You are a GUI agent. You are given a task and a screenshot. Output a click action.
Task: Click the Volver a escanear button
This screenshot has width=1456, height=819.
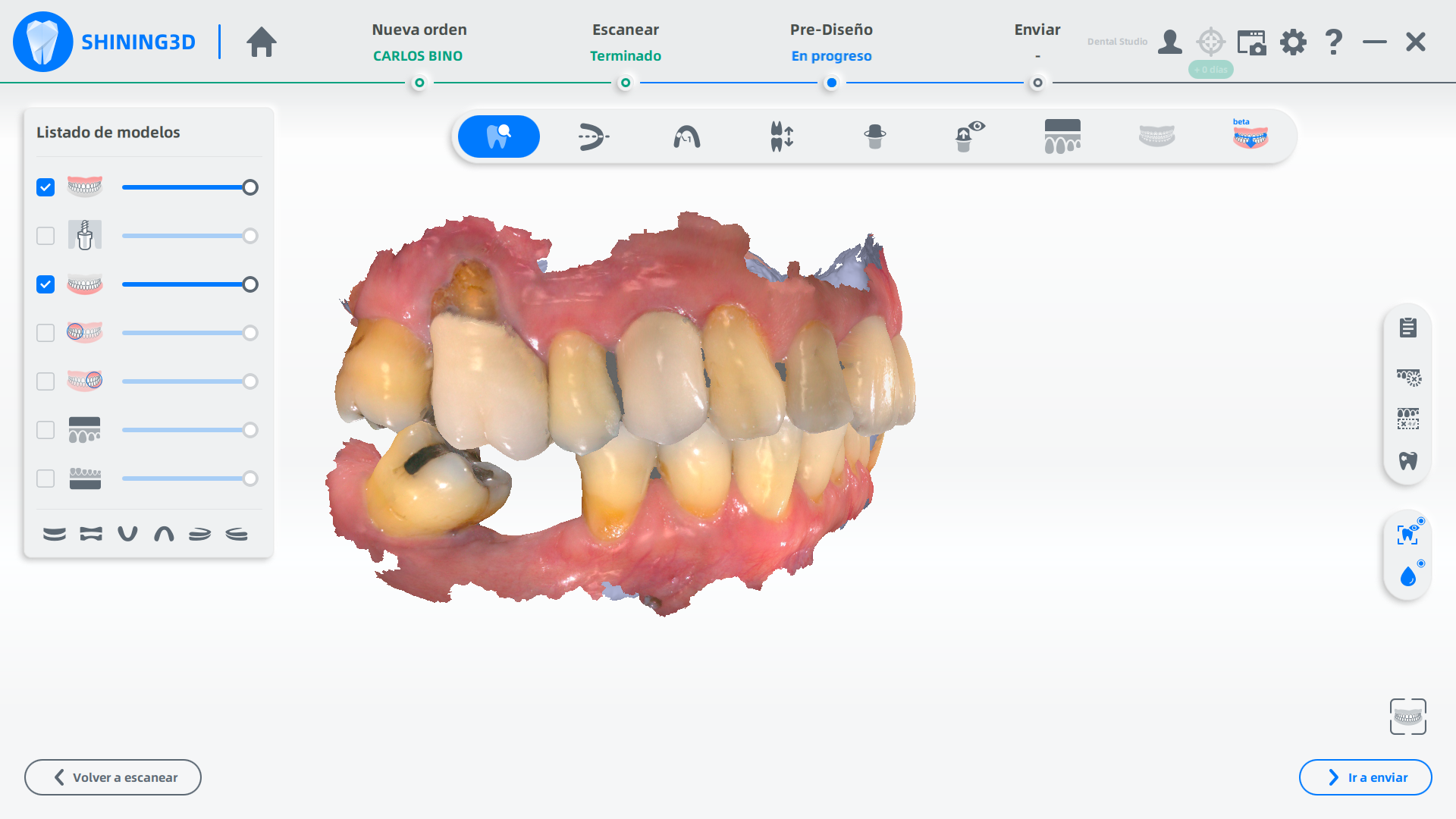[x=113, y=777]
